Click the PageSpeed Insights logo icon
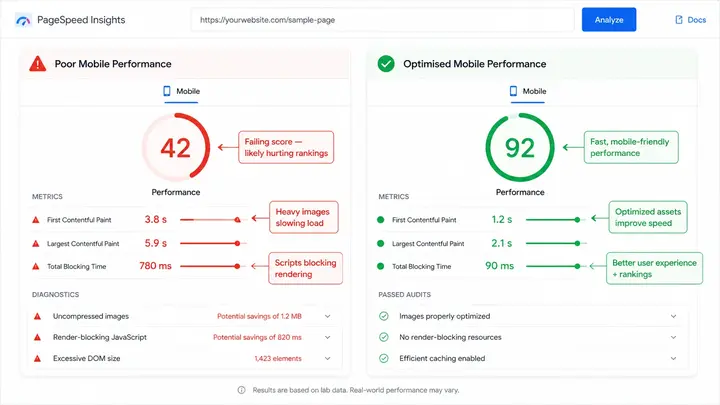 coord(23,20)
